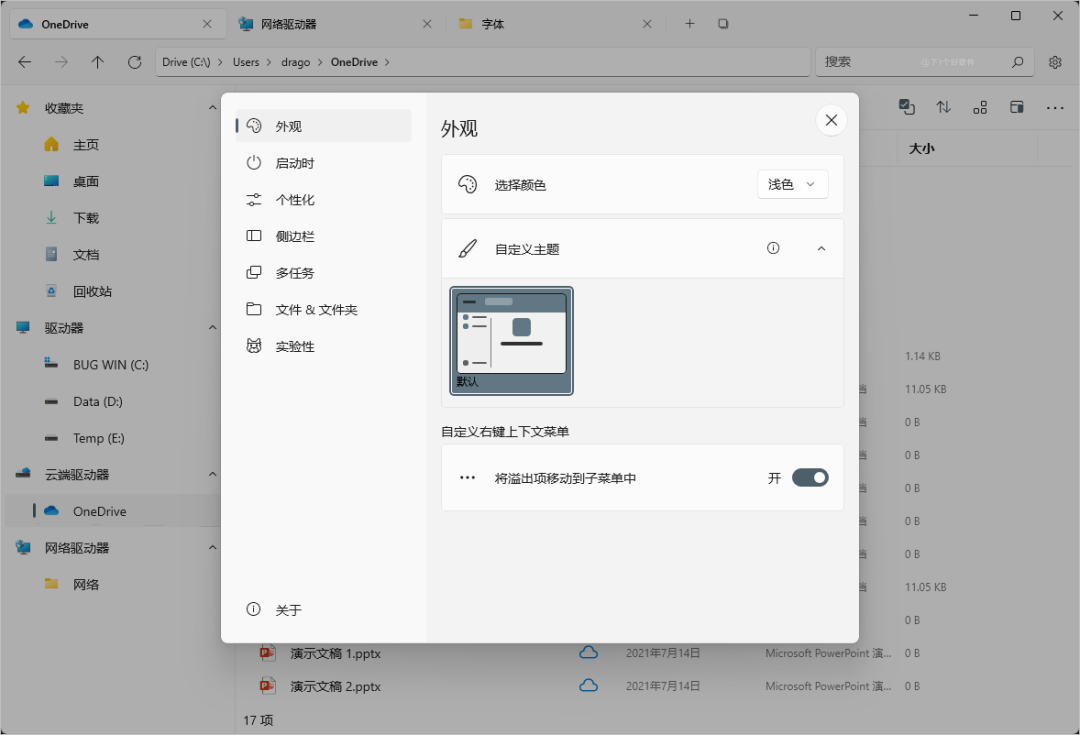Screen dimensions: 1080x735
Task: Collapse the 自定义主题 section chevron
Action: click(x=822, y=248)
